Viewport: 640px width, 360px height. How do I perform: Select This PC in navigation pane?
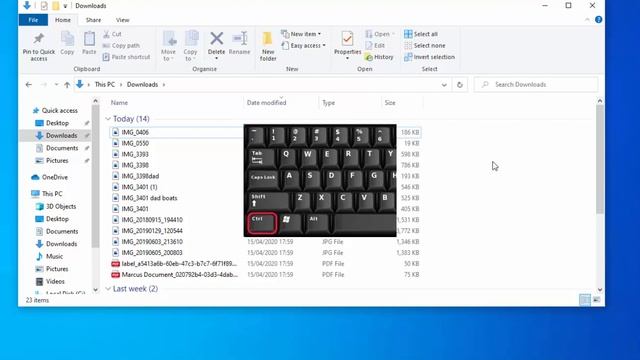[52, 194]
